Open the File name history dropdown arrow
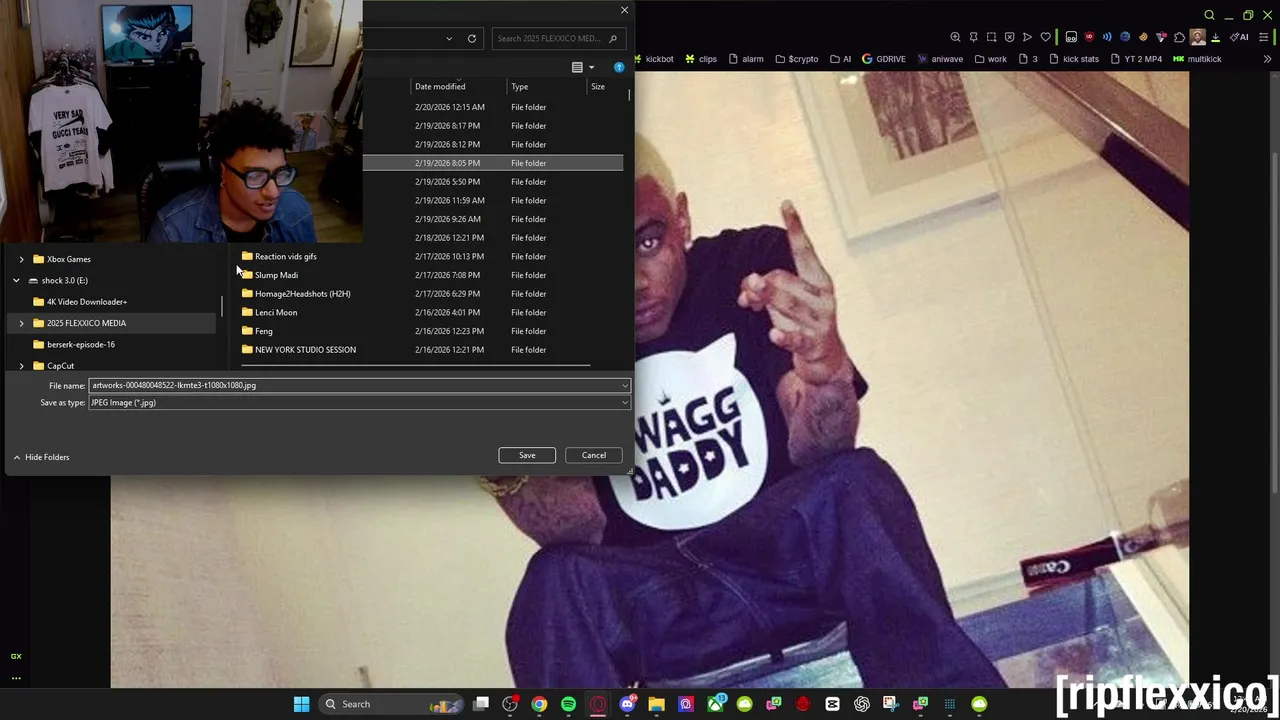Viewport: 1280px width, 720px height. (x=625, y=385)
